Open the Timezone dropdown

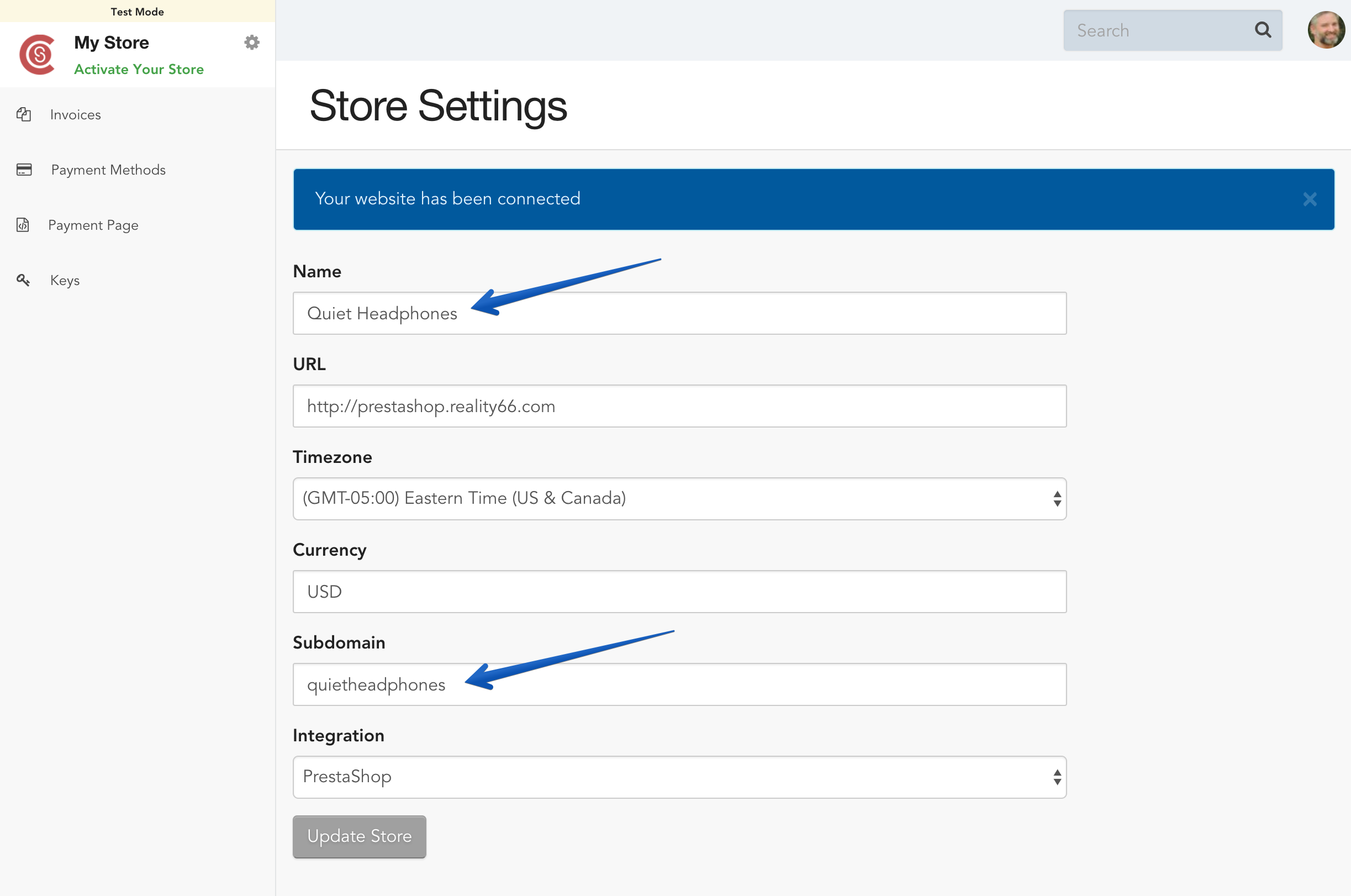point(679,498)
